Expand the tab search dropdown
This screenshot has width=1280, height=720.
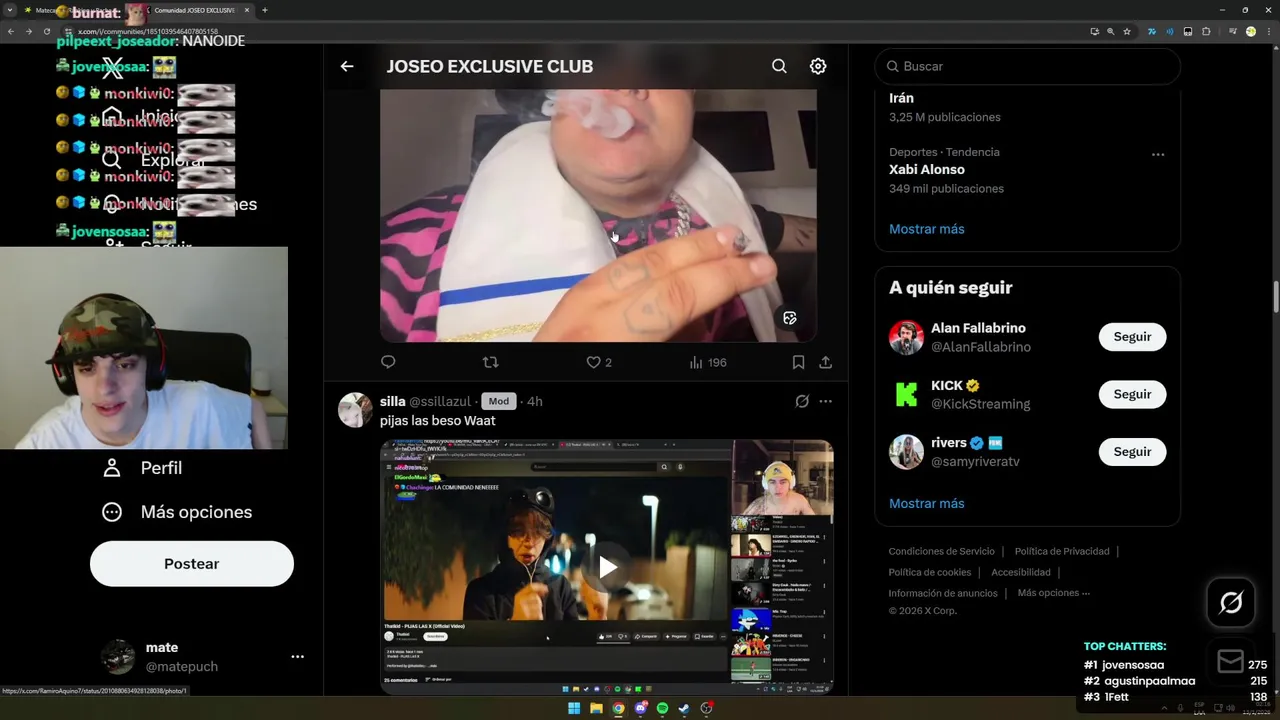pyautogui.click(x=10, y=10)
